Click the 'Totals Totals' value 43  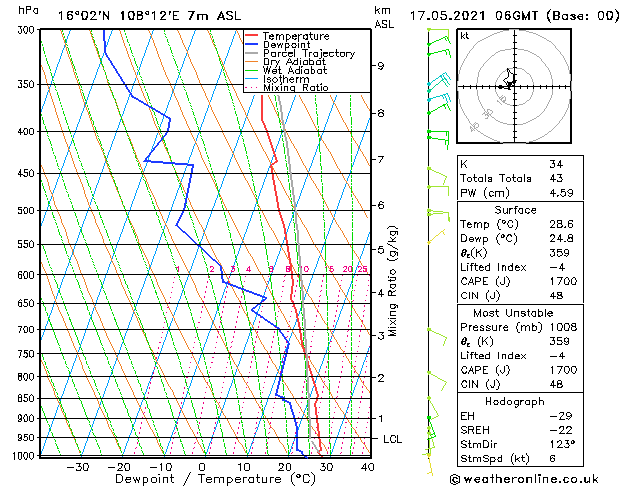[x=556, y=178]
